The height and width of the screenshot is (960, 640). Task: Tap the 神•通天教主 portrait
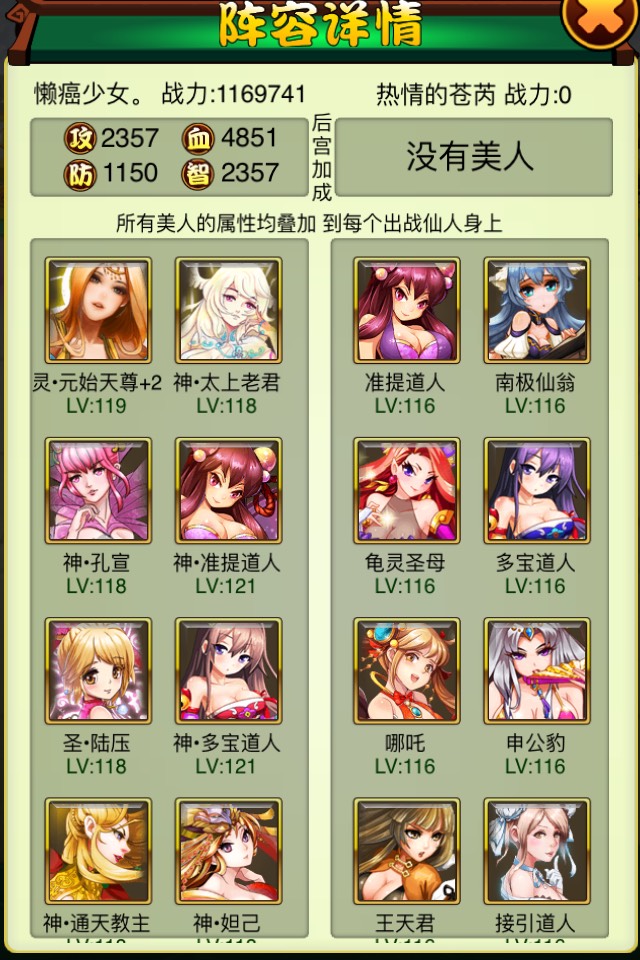pyautogui.click(x=98, y=851)
